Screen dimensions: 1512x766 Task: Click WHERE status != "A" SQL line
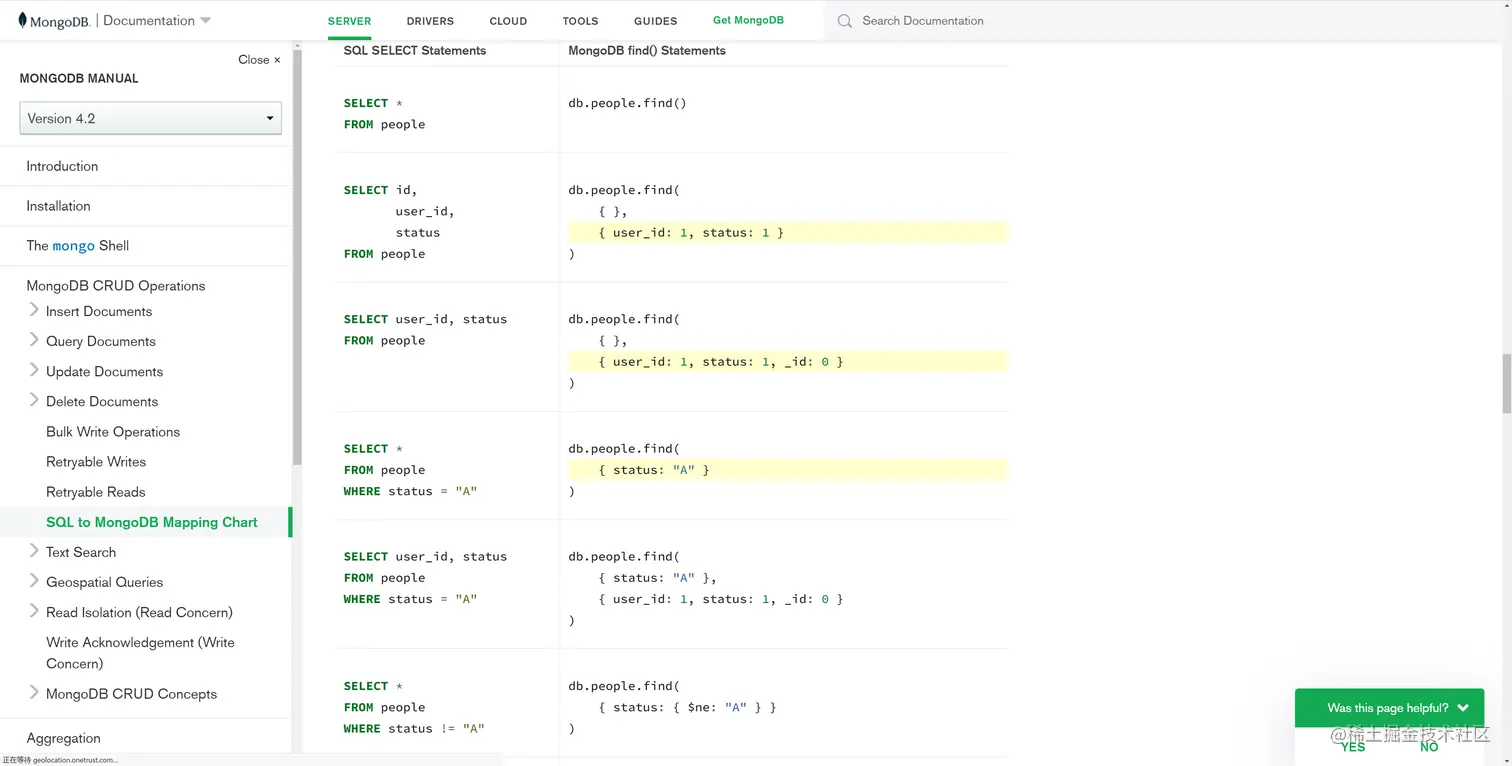point(414,729)
